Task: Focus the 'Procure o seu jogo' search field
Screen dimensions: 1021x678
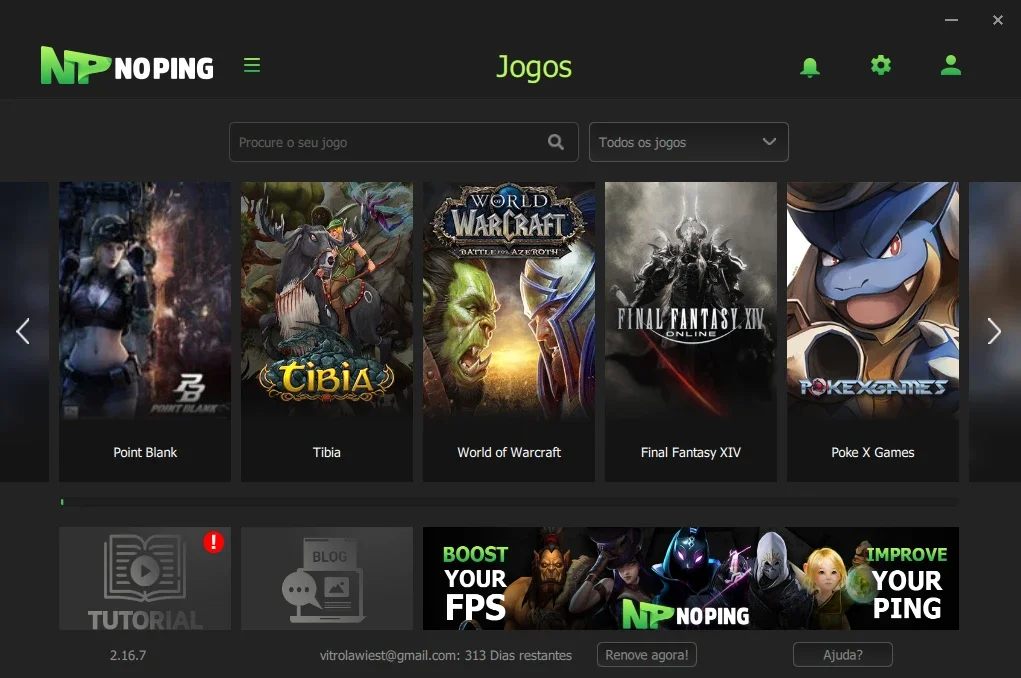Action: [x=404, y=142]
